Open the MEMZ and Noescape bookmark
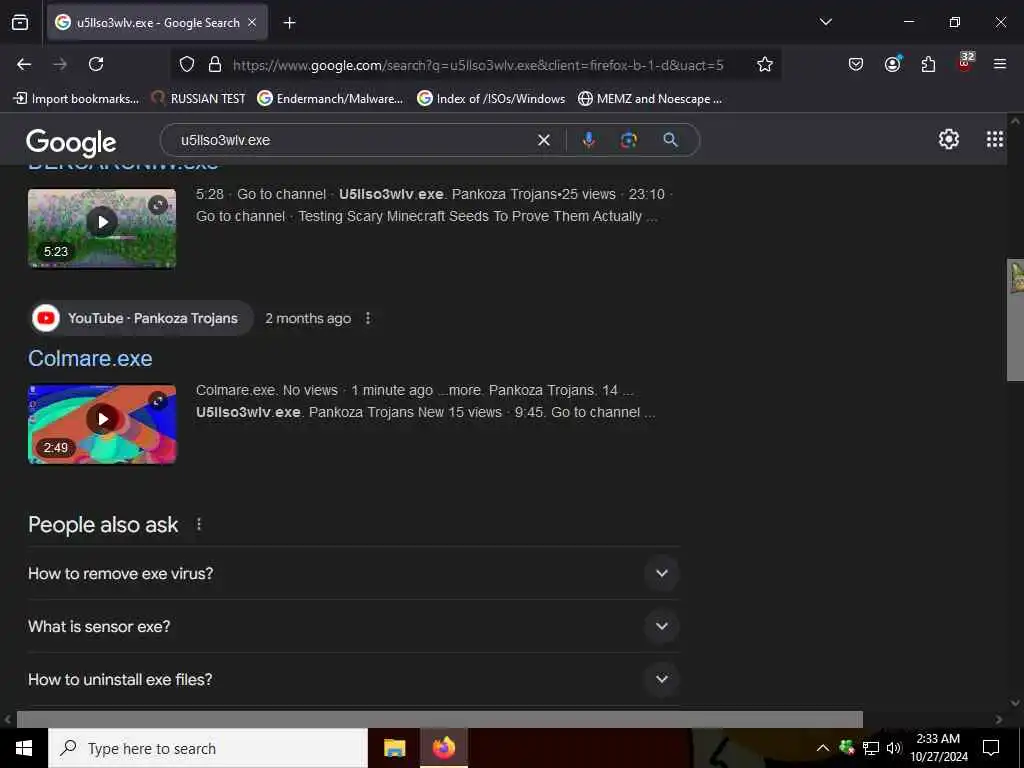The width and height of the screenshot is (1024, 768). coord(650,99)
